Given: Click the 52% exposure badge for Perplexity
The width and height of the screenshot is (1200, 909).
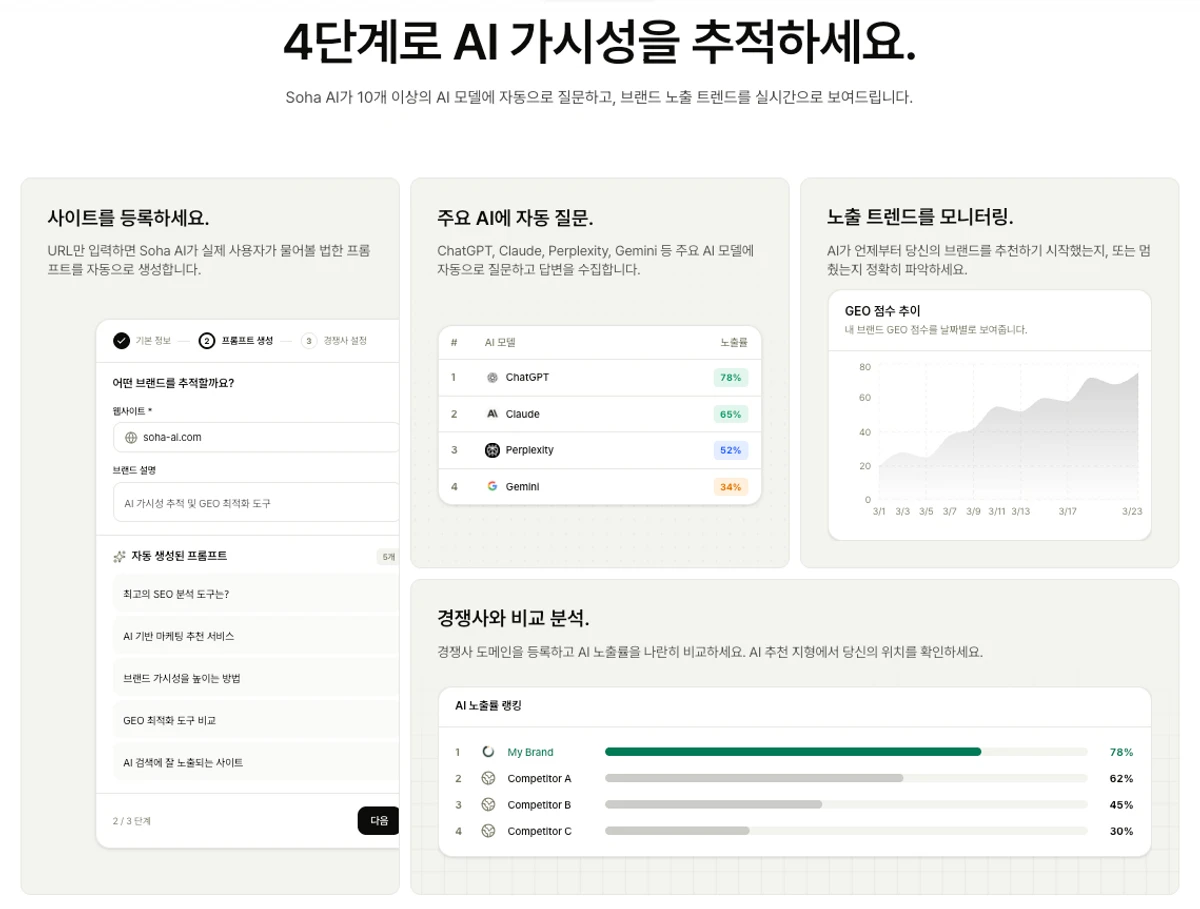Looking at the screenshot, I should point(731,450).
